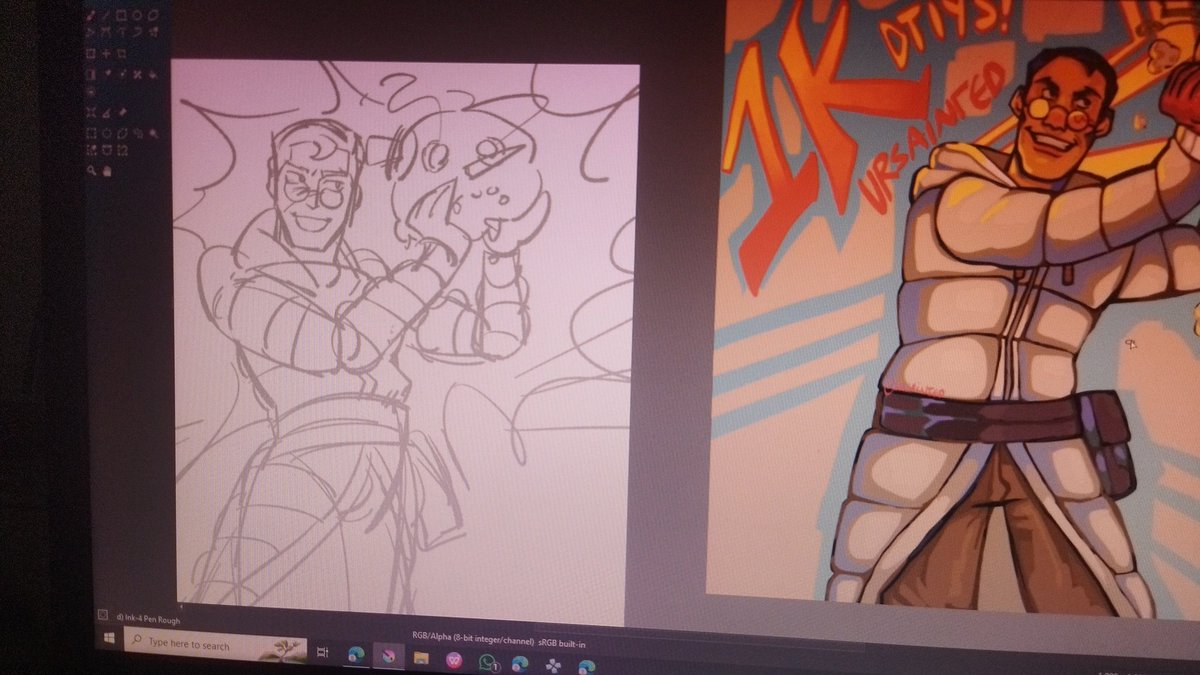The image size is (1200, 675).
Task: Select the Colorize Mask tool
Action: tap(122, 75)
